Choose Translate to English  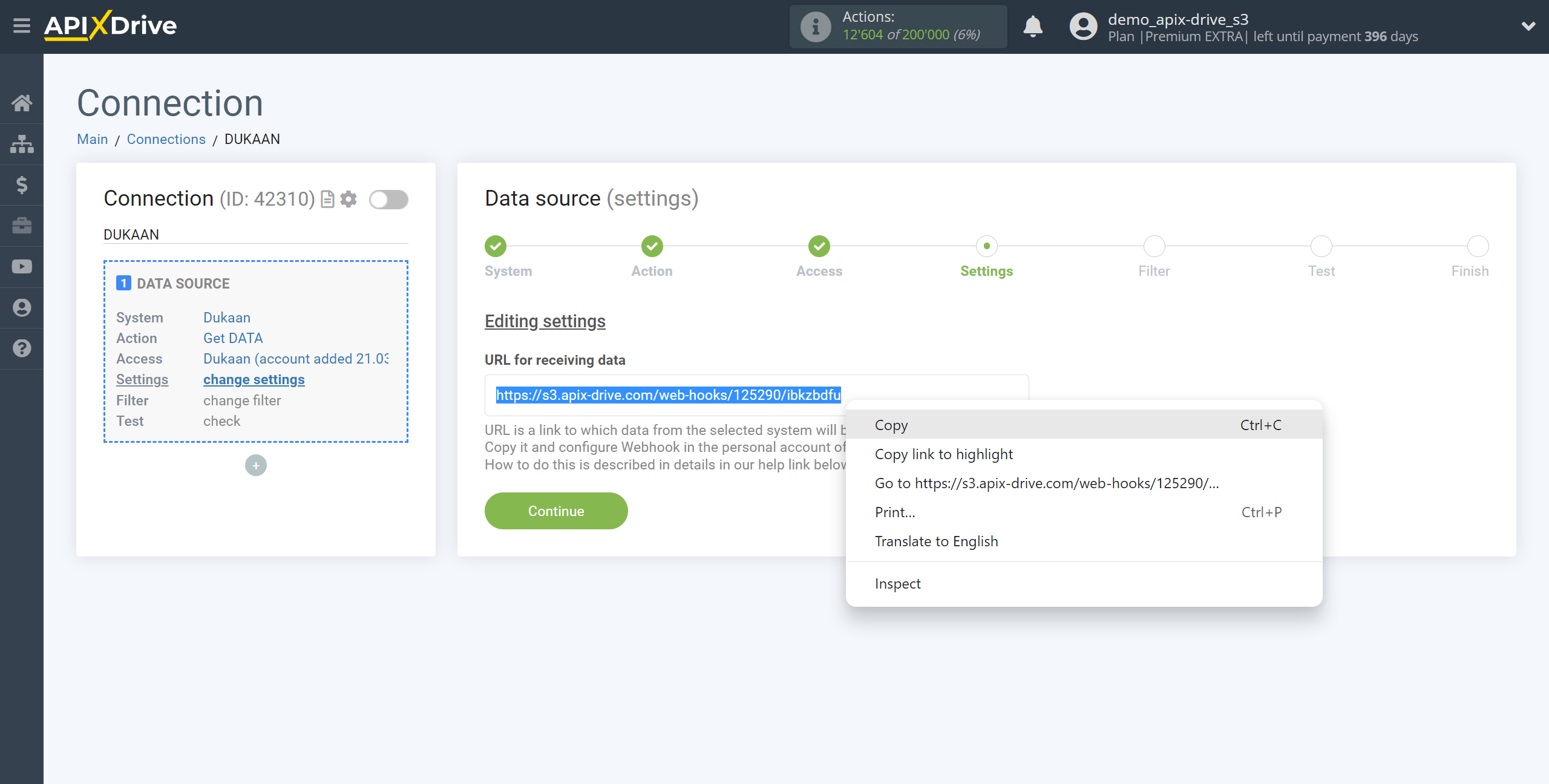pos(1084,541)
